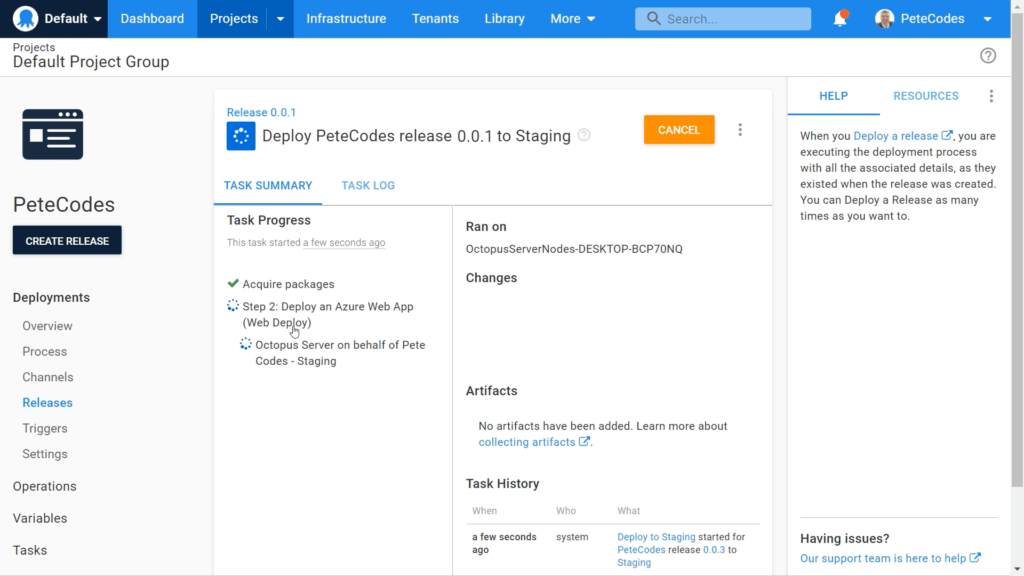
Task: Open the deployment overflow menu beside Cancel
Action: pyautogui.click(x=740, y=130)
